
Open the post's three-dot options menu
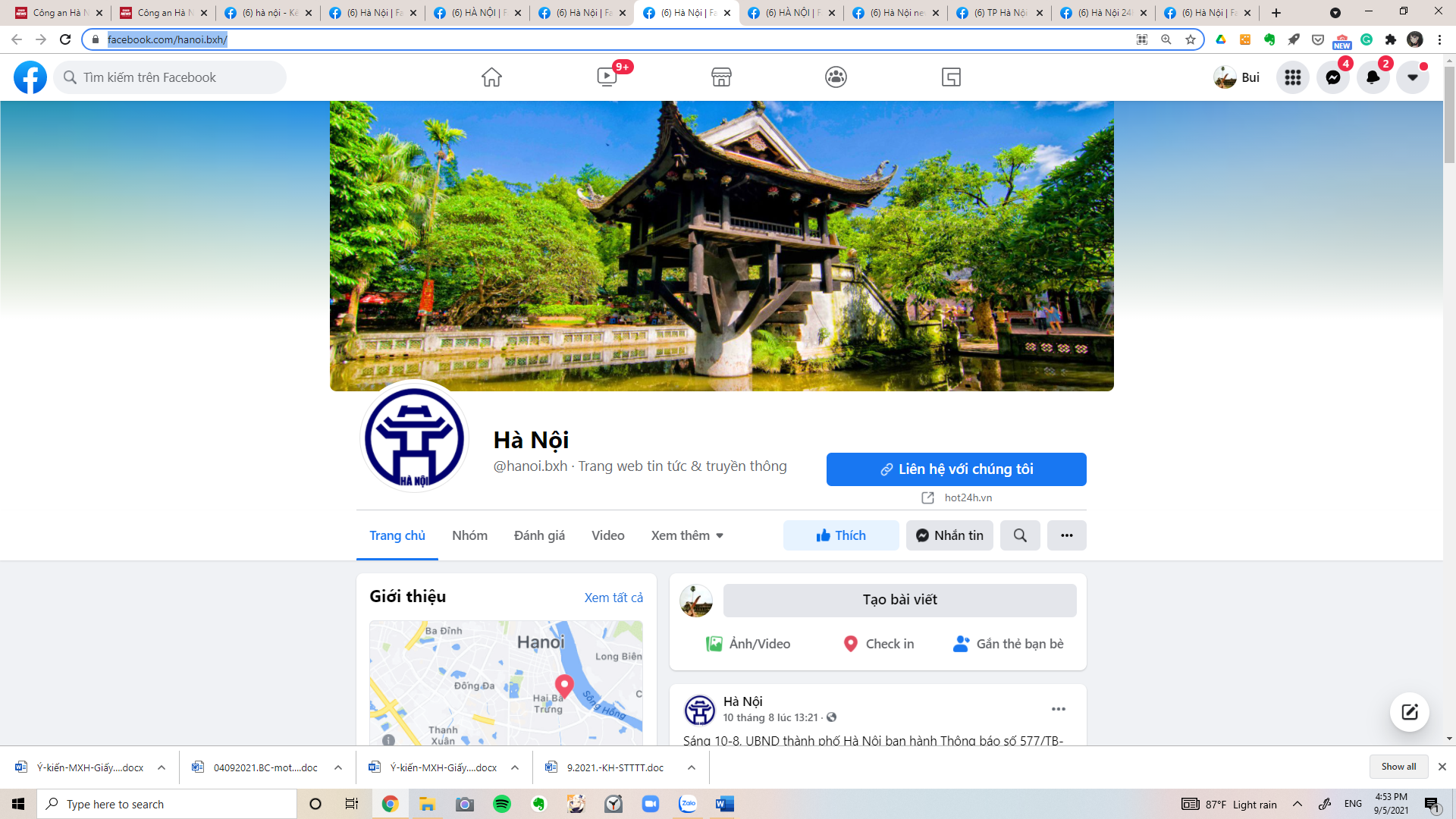coord(1059,709)
